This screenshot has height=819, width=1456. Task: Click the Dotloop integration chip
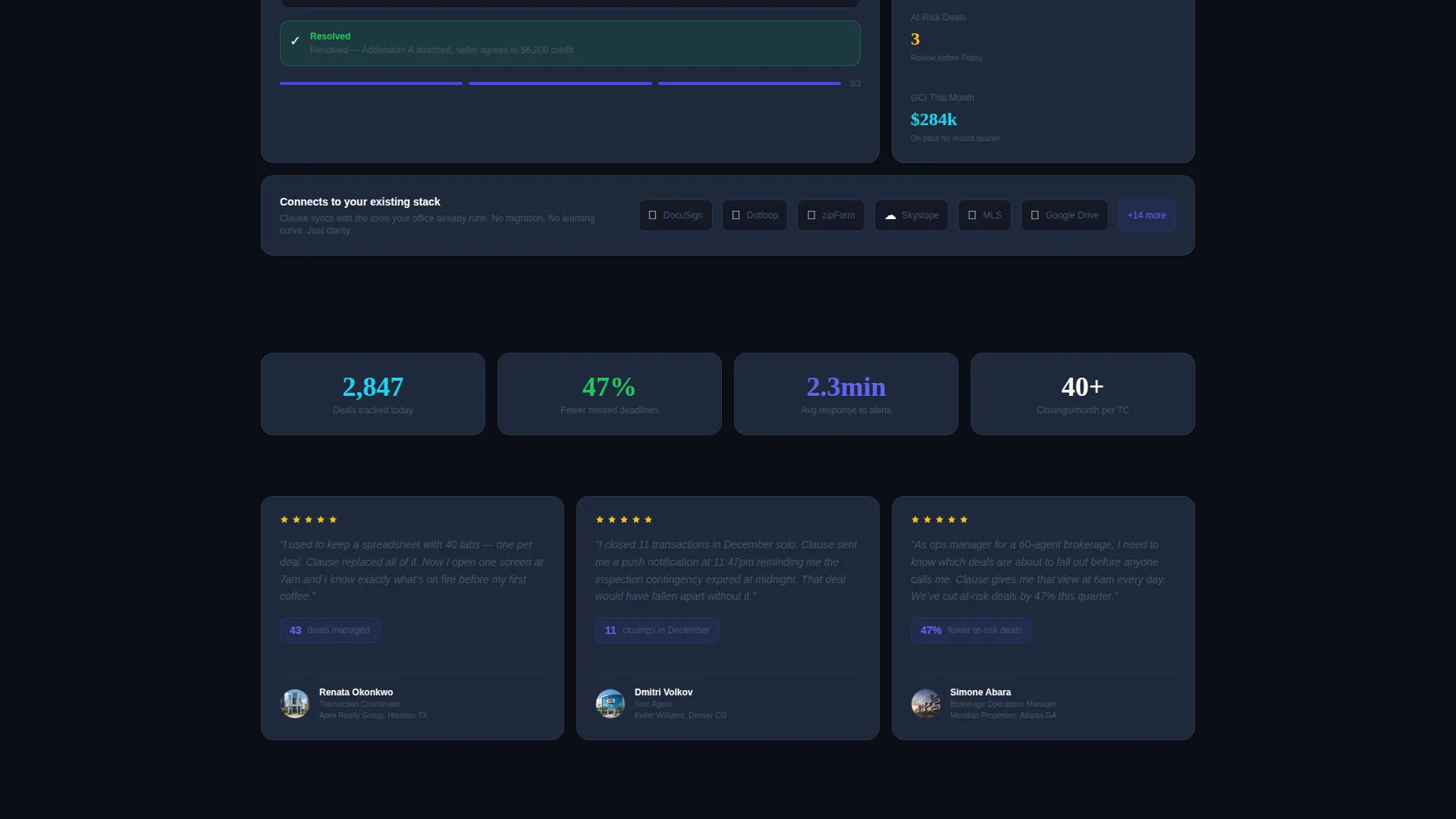[755, 215]
